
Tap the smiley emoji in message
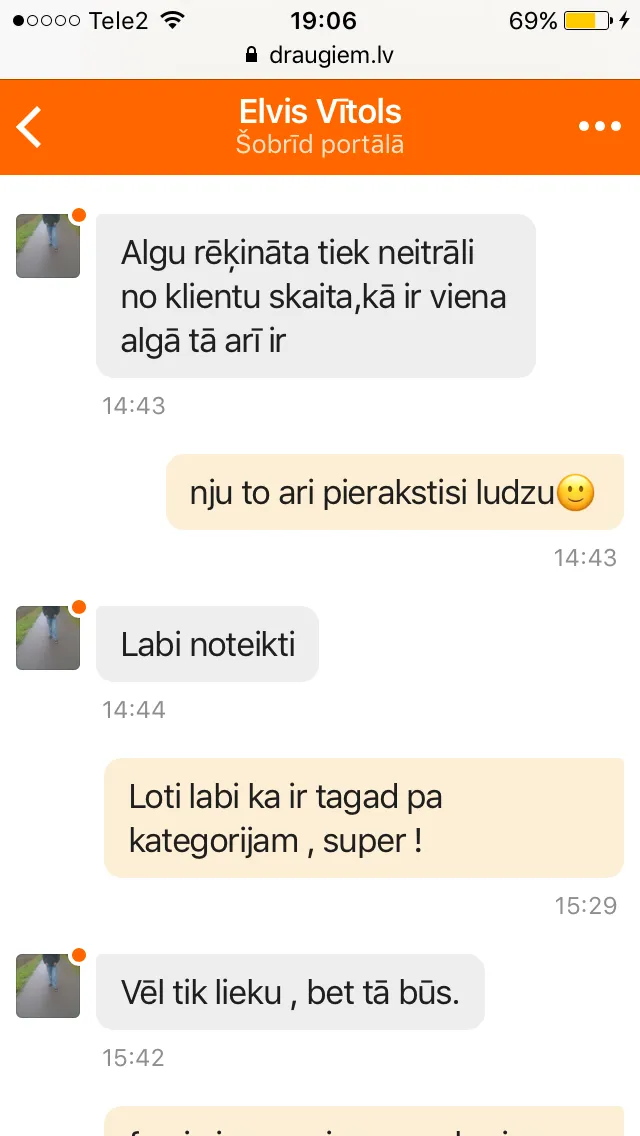pos(575,493)
